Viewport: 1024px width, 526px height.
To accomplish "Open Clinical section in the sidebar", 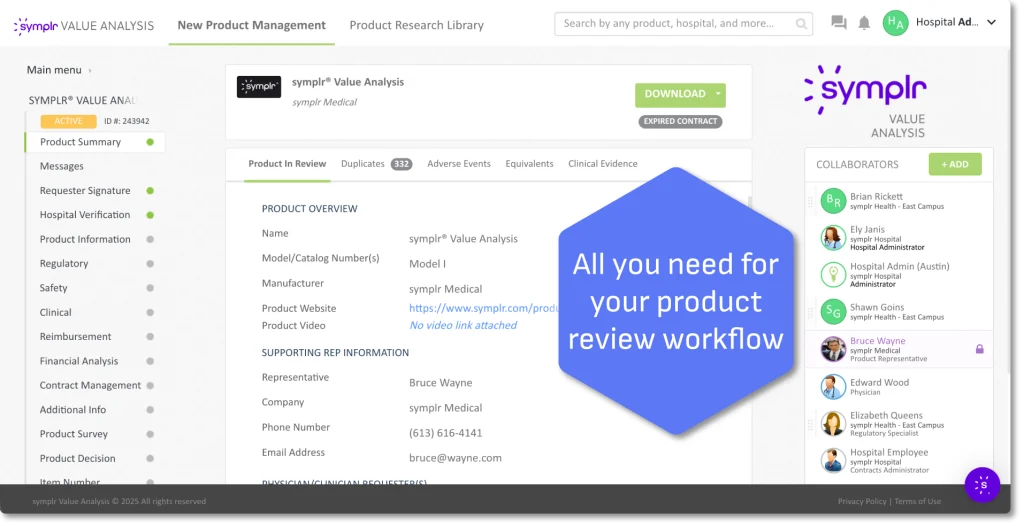I will 56,313.
